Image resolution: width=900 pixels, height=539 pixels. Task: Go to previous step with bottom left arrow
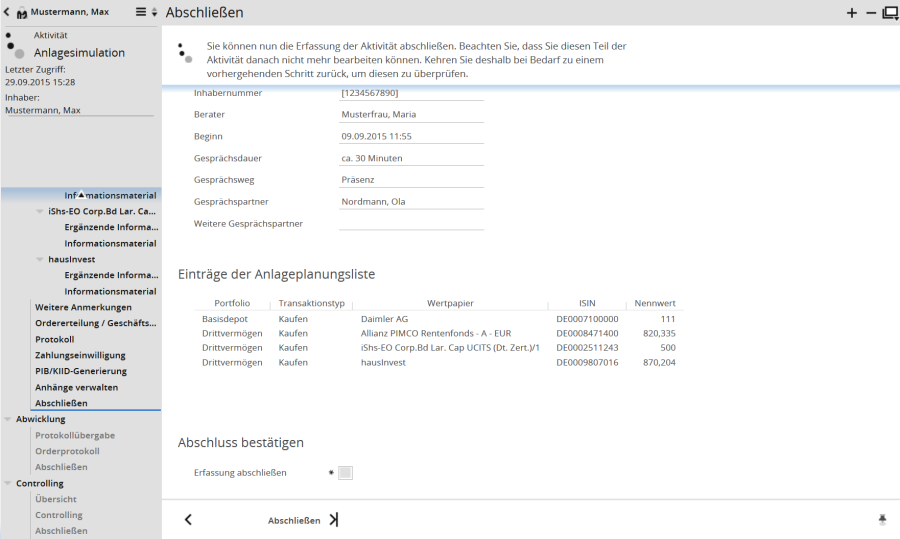188,519
